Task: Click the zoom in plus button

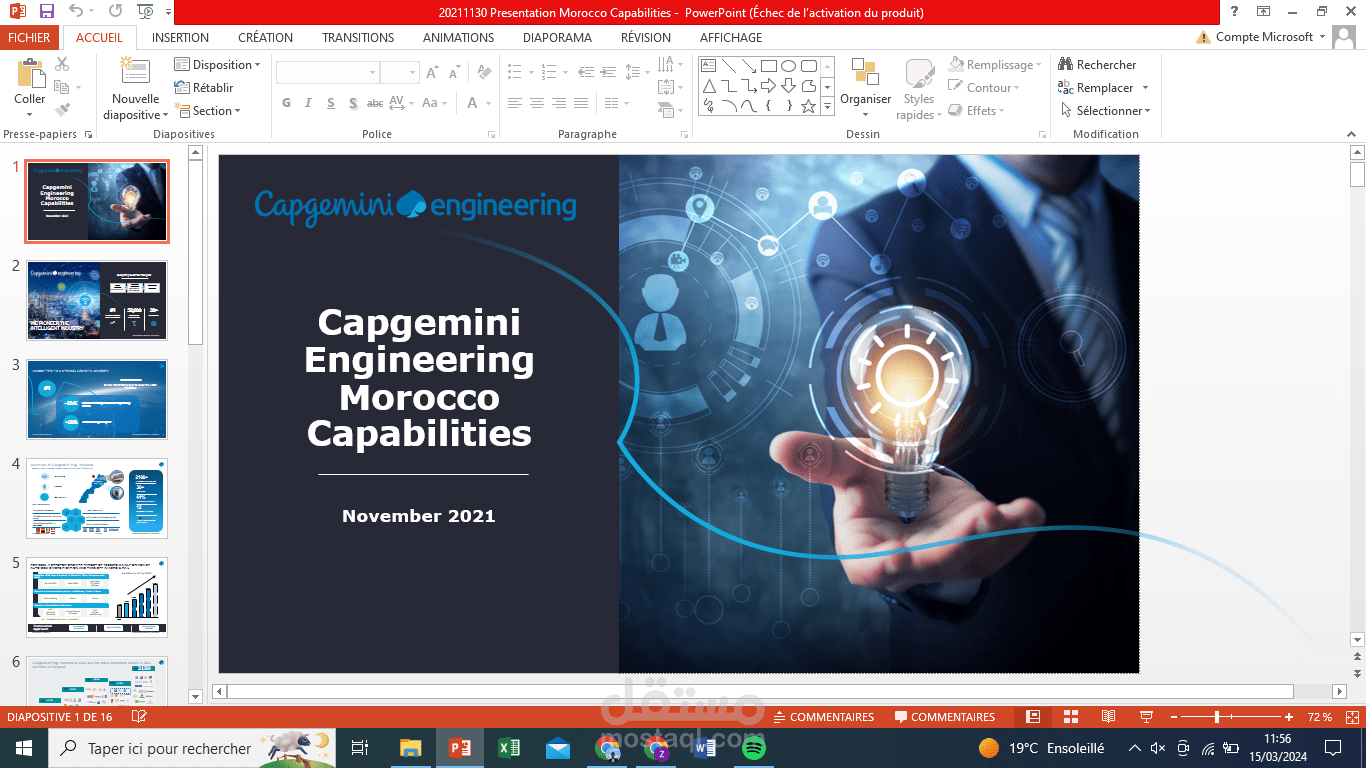Action: 1289,717
